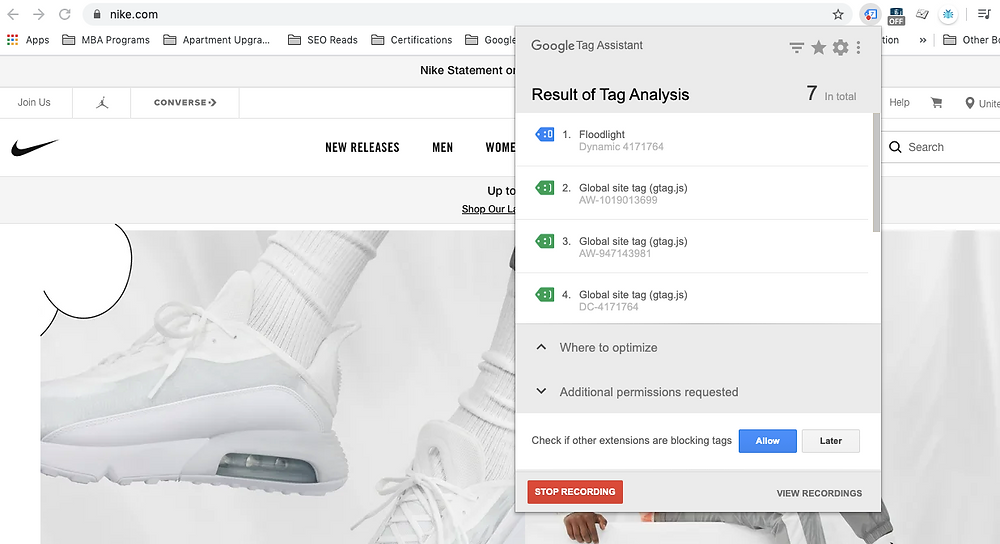Image resolution: width=1000 pixels, height=544 pixels.
Task: Click the Shop Our Latest link
Action: tap(489, 209)
